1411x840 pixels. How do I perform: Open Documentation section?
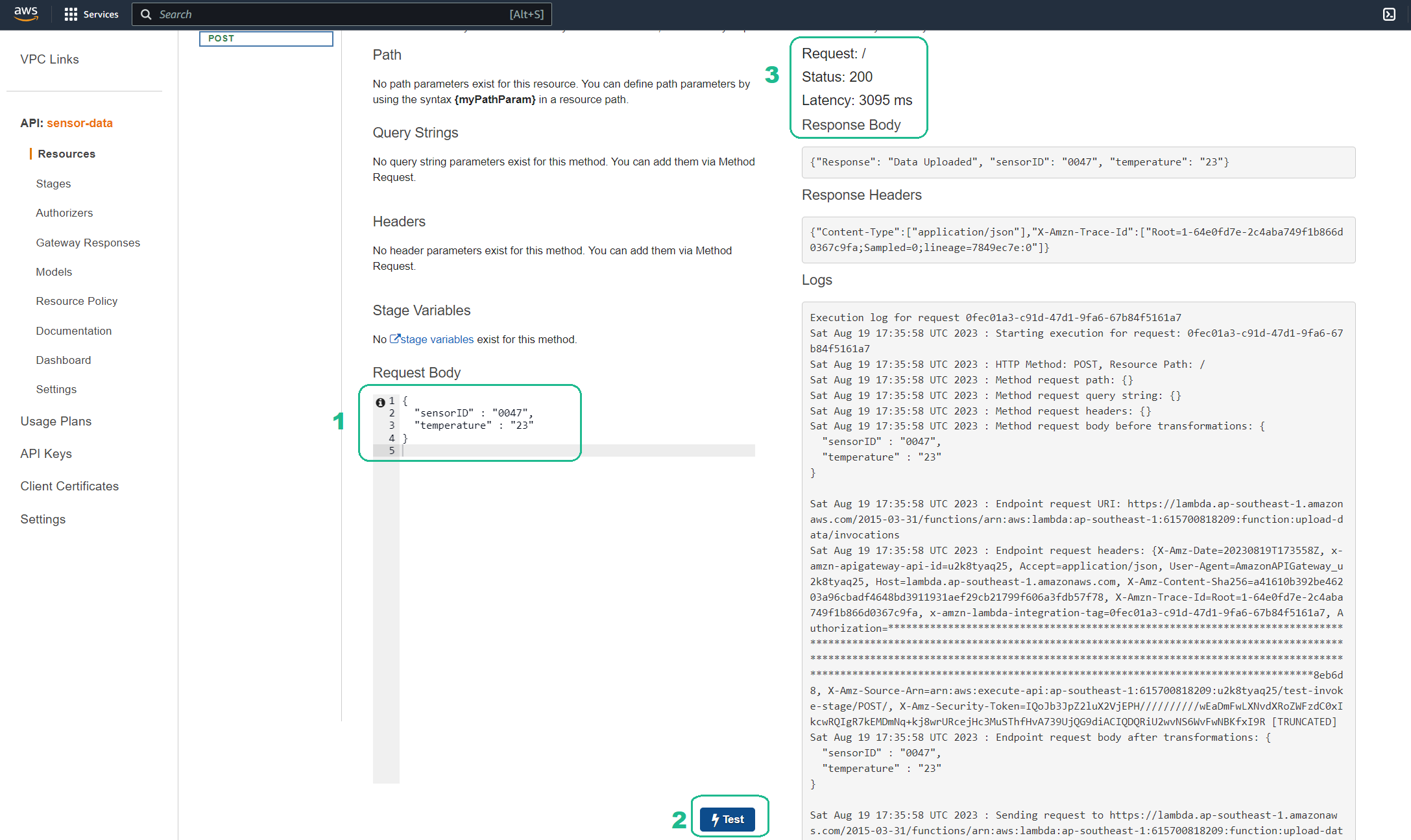(x=74, y=331)
